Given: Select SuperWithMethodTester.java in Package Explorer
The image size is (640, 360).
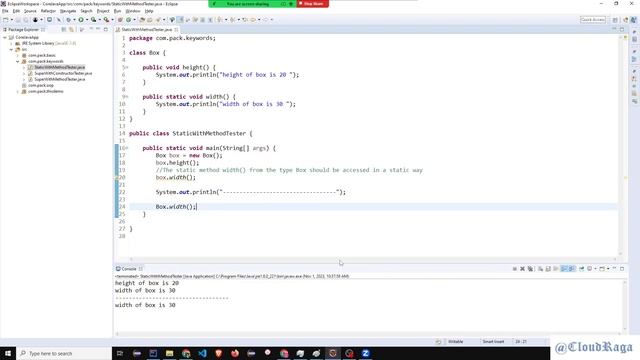Looking at the screenshot, I should [60, 79].
